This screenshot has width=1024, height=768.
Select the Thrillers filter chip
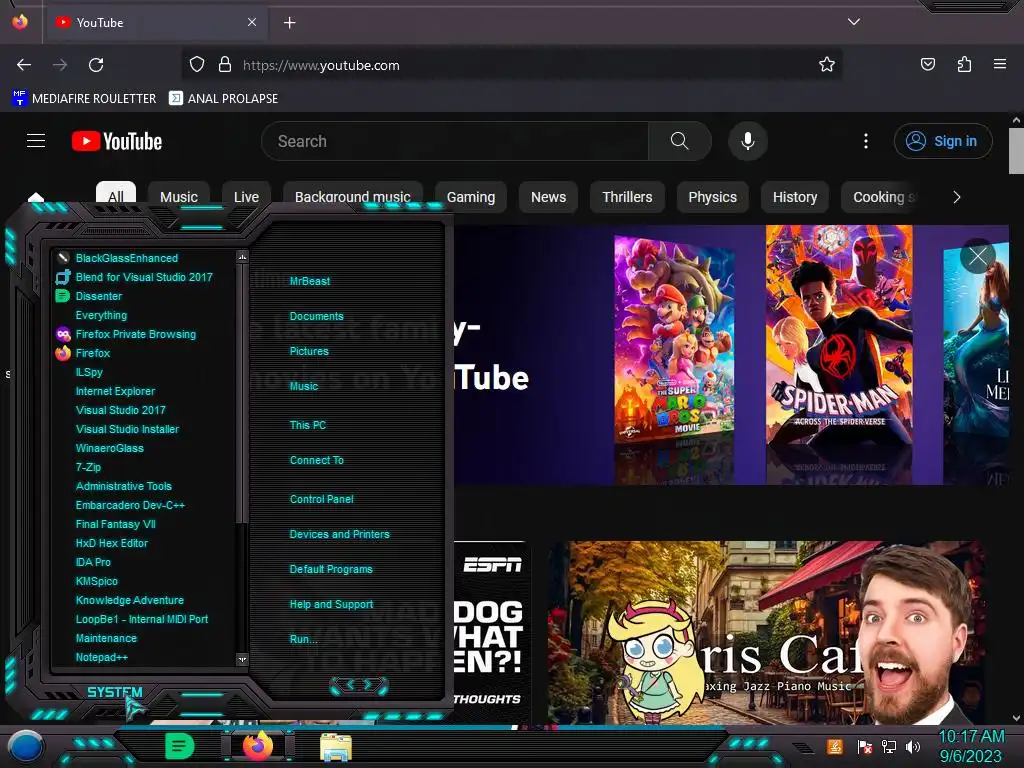click(627, 197)
